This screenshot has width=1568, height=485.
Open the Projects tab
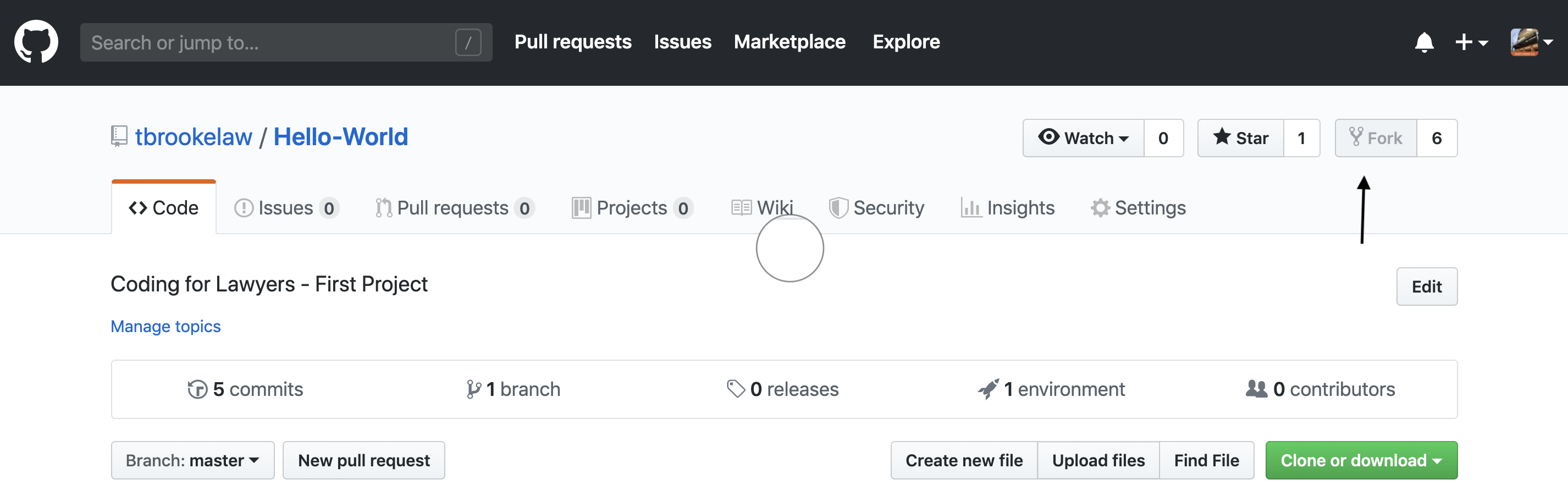(x=632, y=208)
